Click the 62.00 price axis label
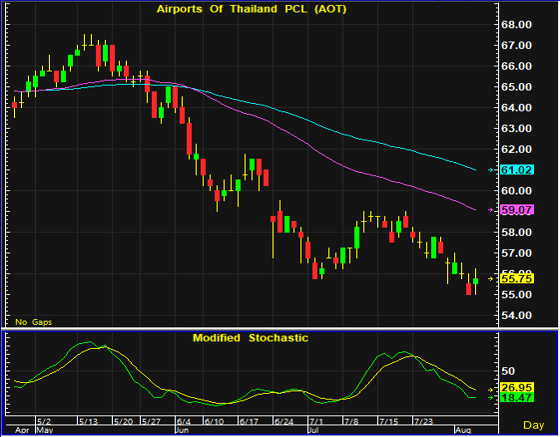 [516, 149]
